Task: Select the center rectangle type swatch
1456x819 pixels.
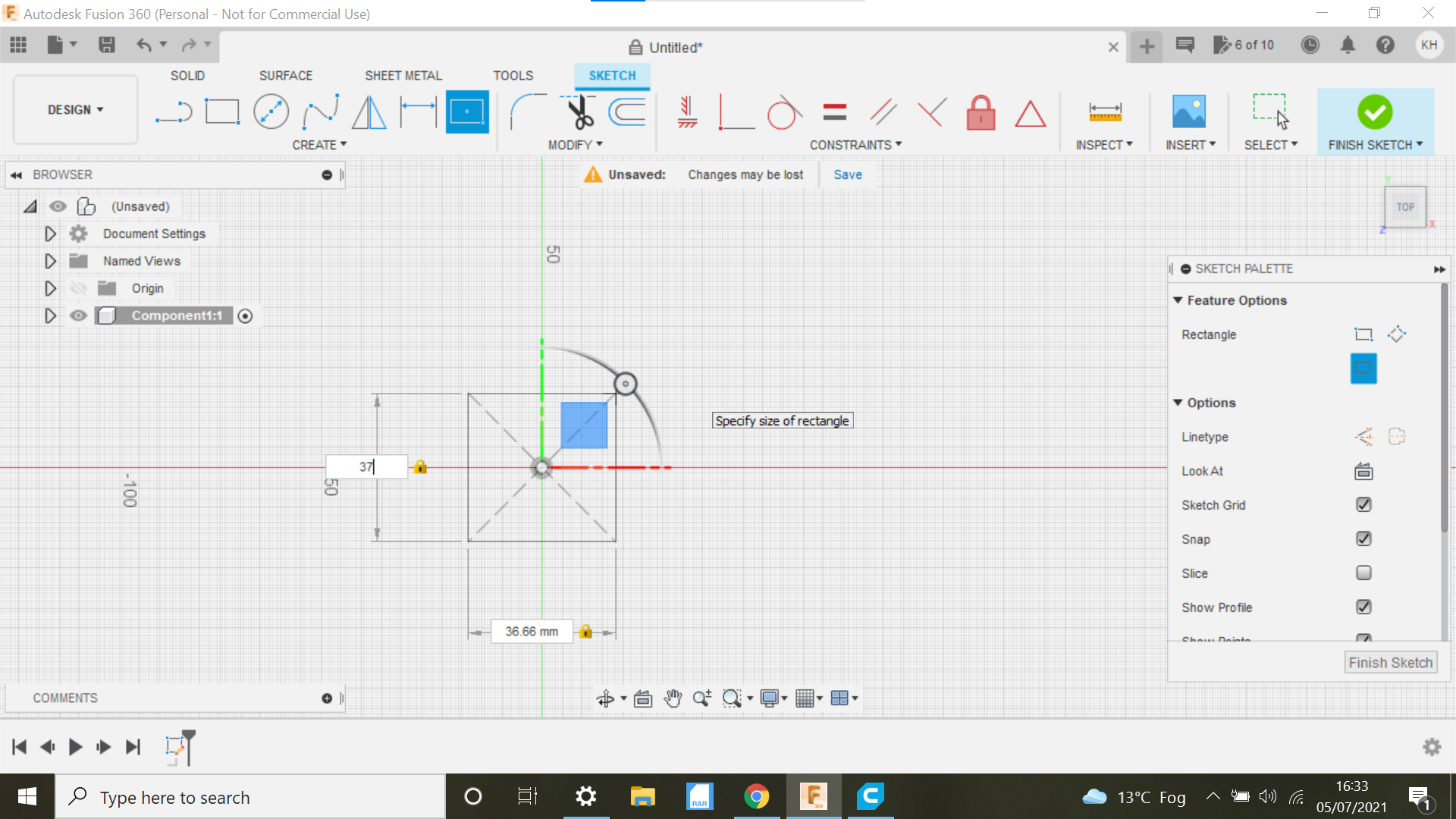Action: point(1363,368)
